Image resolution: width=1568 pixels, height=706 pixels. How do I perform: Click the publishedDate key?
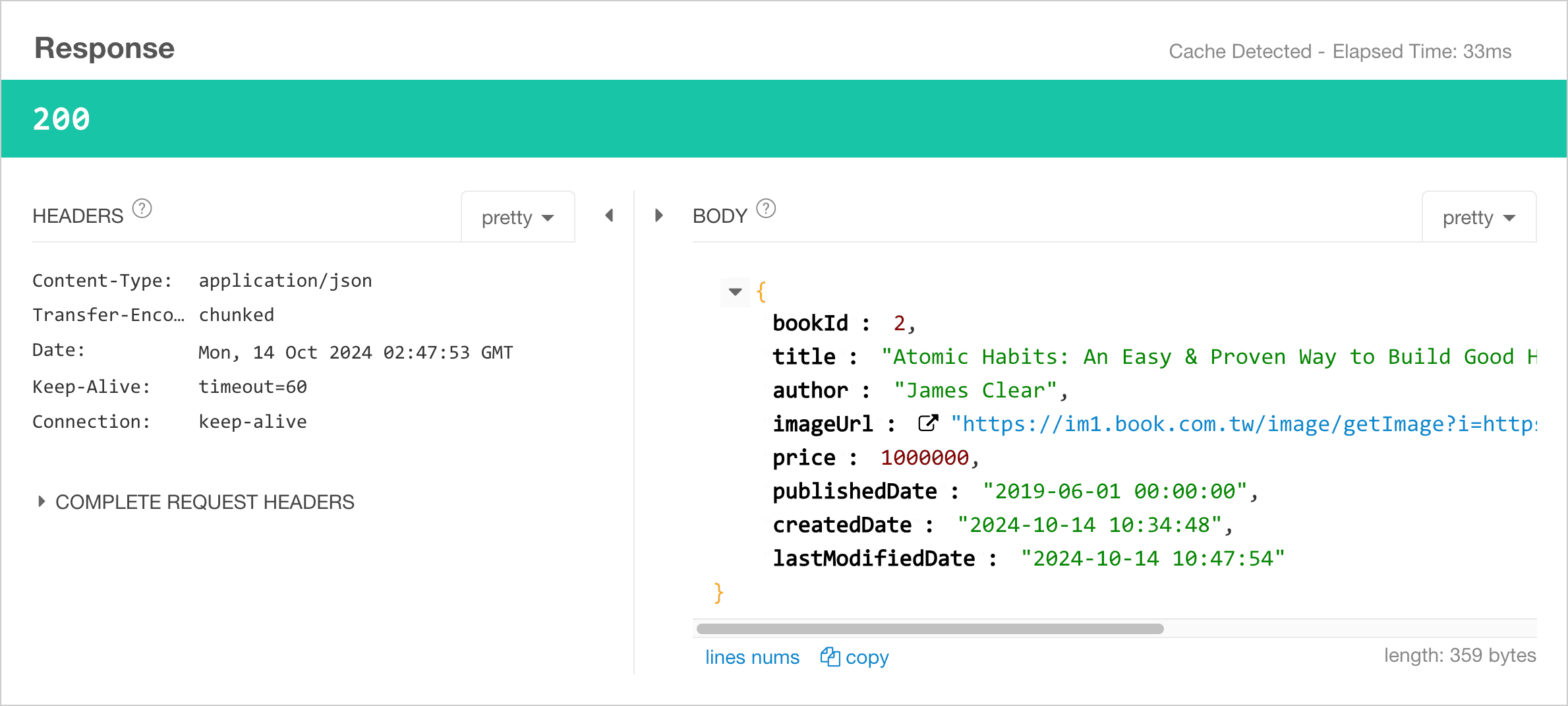[854, 491]
